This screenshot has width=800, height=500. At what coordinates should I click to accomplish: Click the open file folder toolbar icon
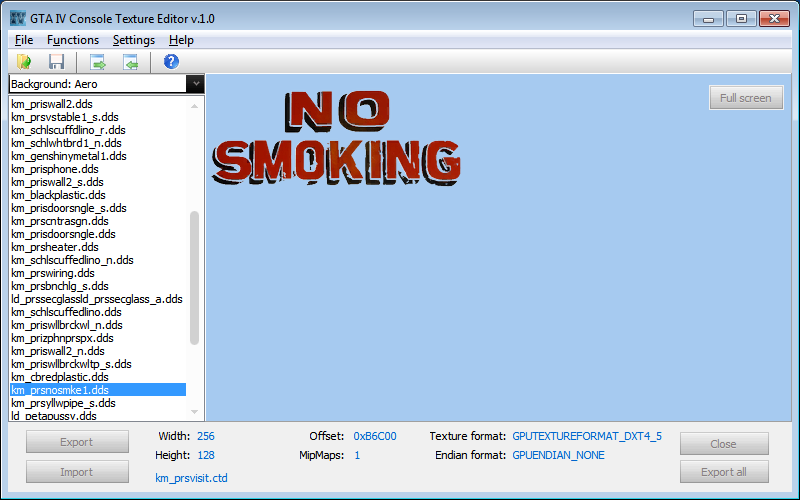pyautogui.click(x=24, y=62)
